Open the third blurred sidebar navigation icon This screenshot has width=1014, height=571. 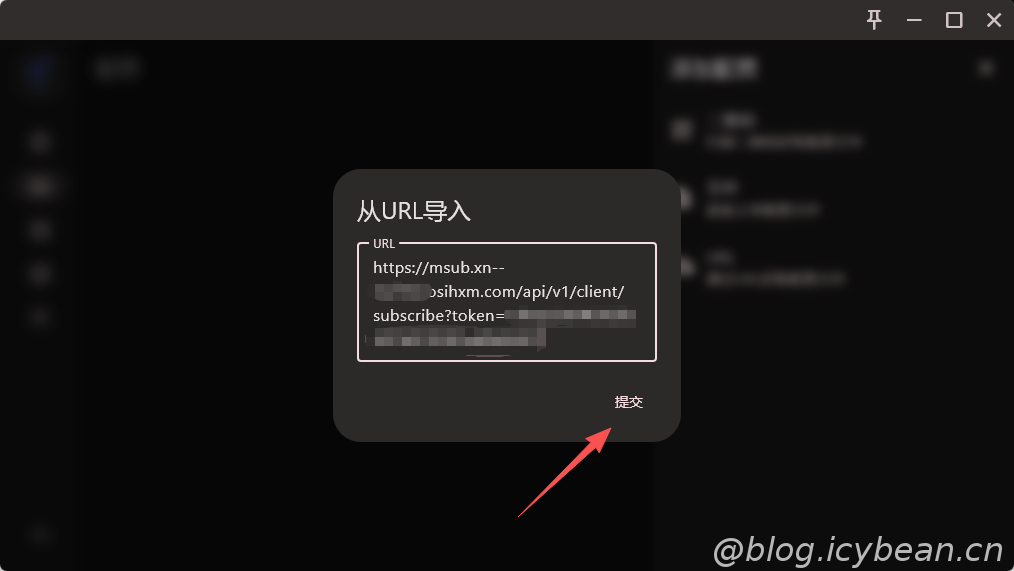tap(39, 230)
